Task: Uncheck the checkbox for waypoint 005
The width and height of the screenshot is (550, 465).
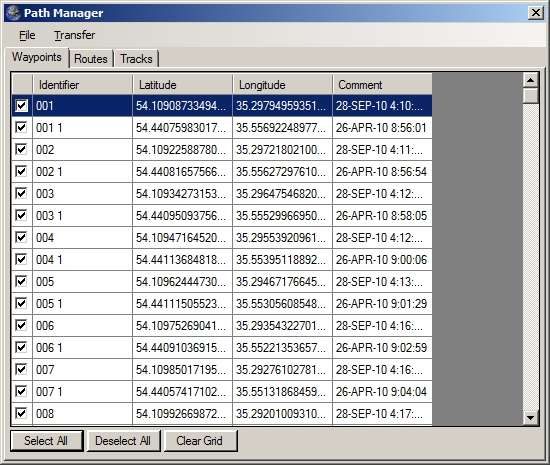Action: 21,281
